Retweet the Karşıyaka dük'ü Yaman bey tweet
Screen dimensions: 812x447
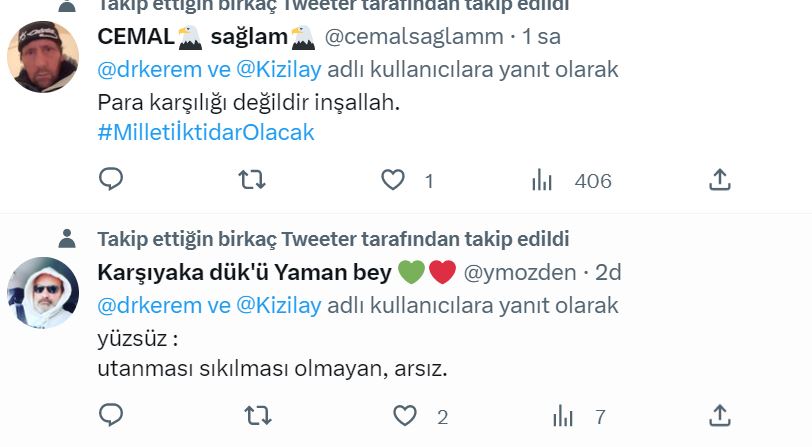pyautogui.click(x=257, y=416)
